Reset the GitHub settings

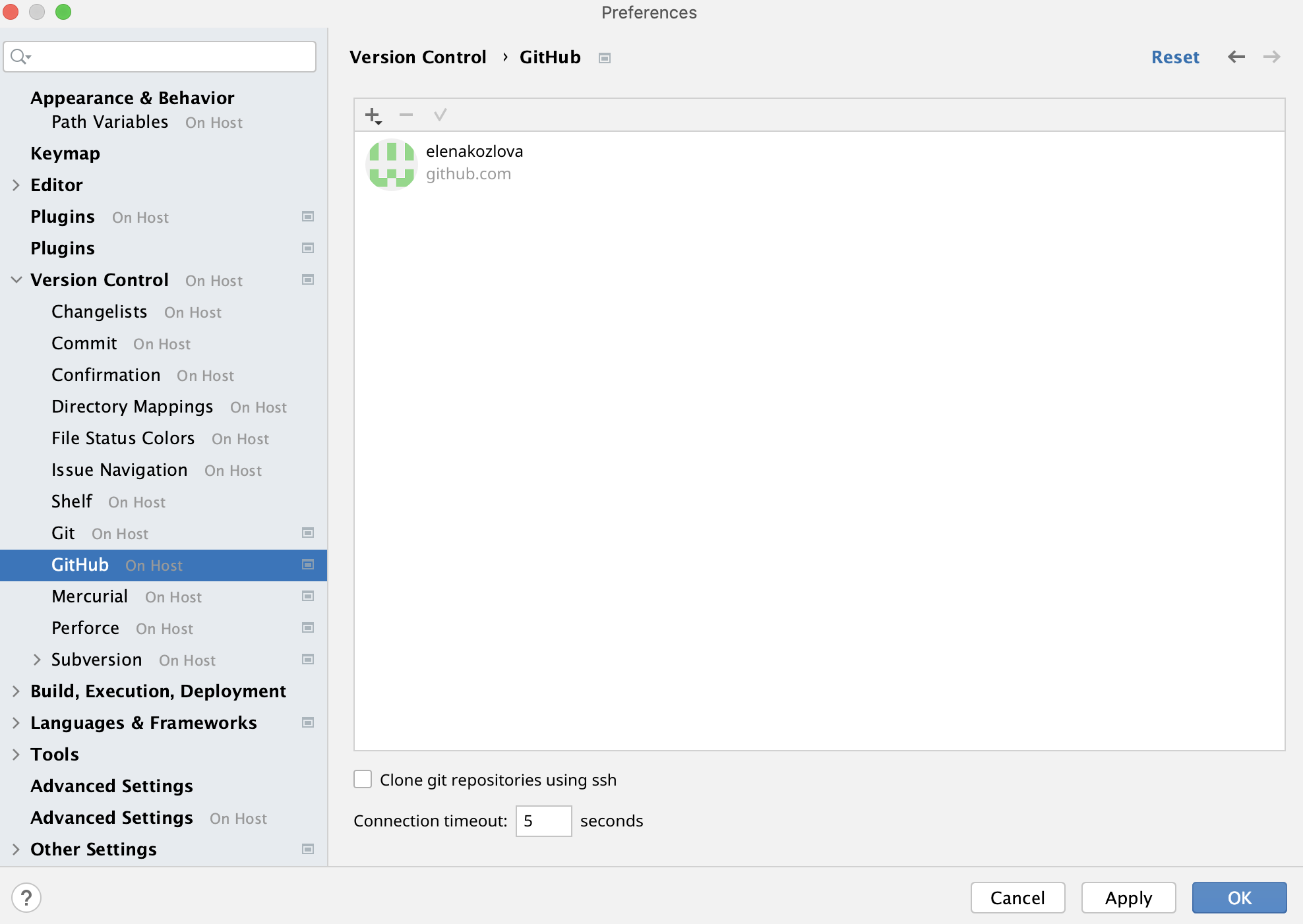1175,57
